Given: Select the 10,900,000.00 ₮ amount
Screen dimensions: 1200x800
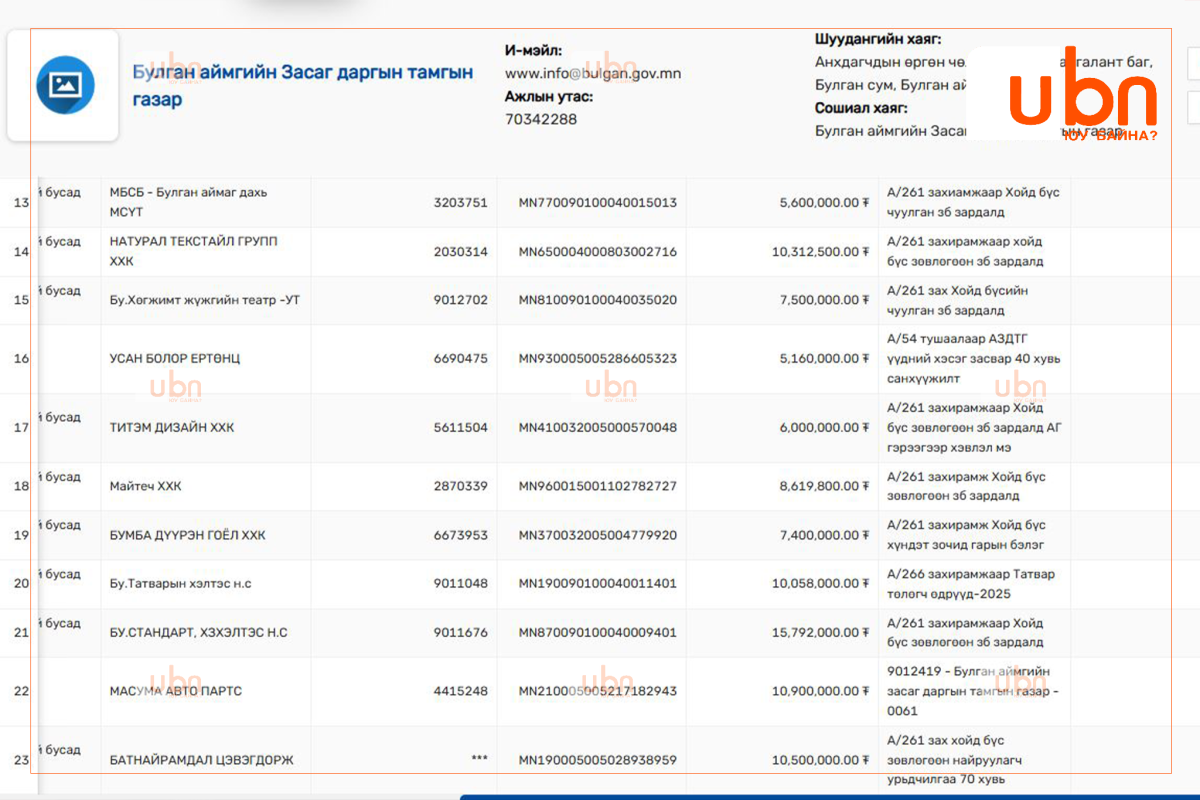Looking at the screenshot, I should pyautogui.click(x=820, y=691).
